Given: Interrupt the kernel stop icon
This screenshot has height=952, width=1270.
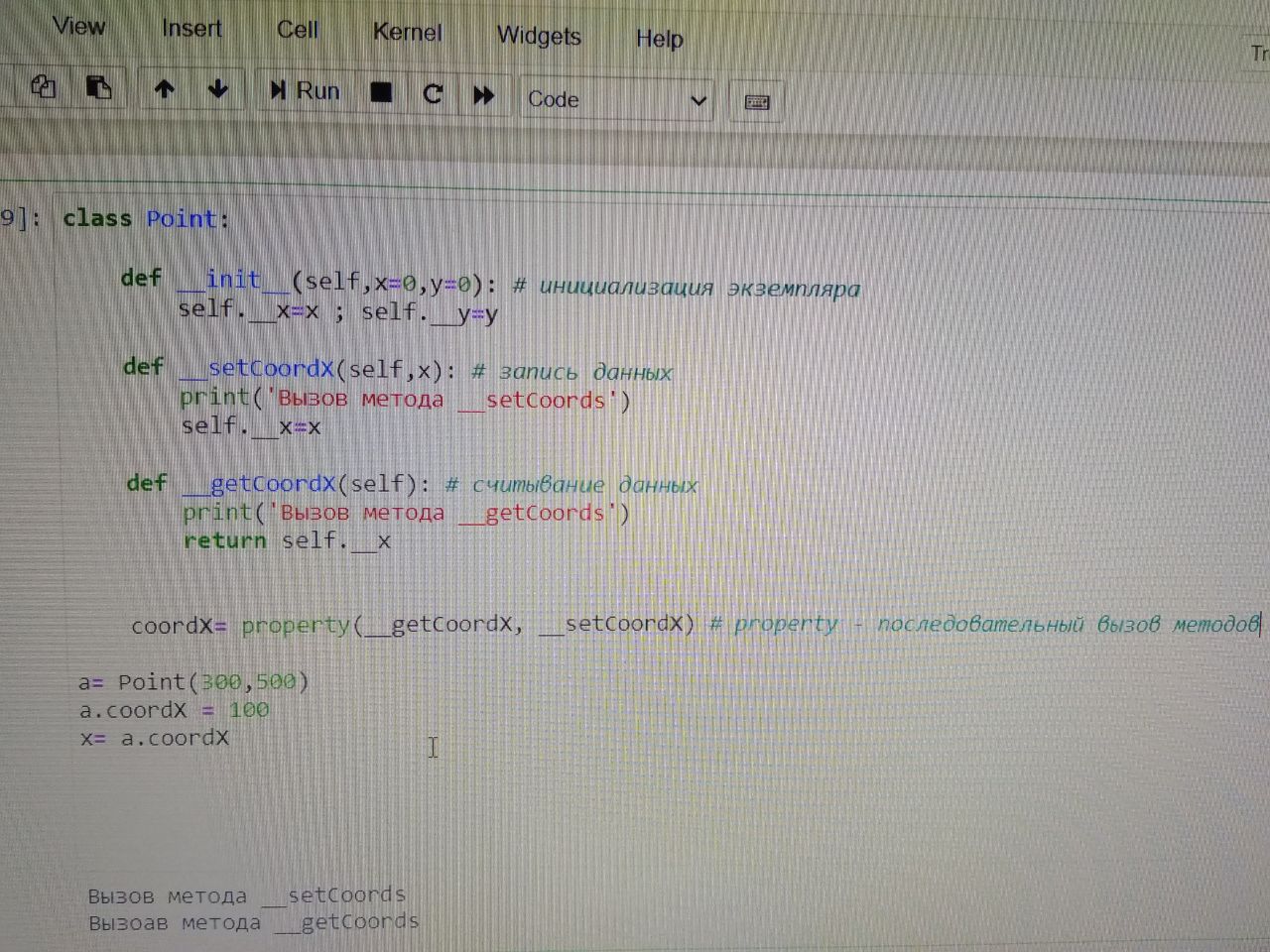Looking at the screenshot, I should 381,93.
